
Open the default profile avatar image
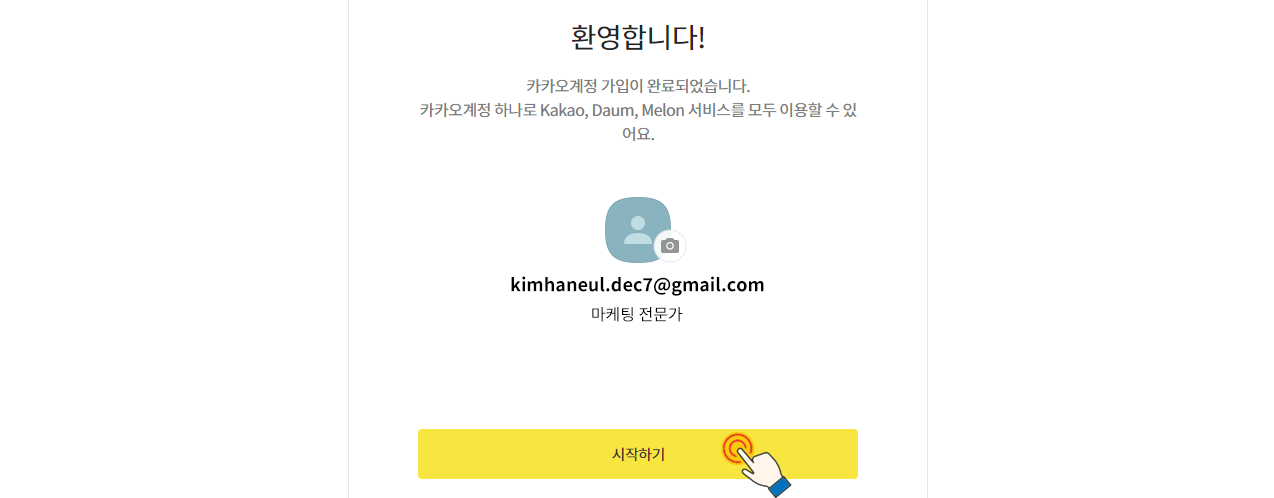(637, 230)
